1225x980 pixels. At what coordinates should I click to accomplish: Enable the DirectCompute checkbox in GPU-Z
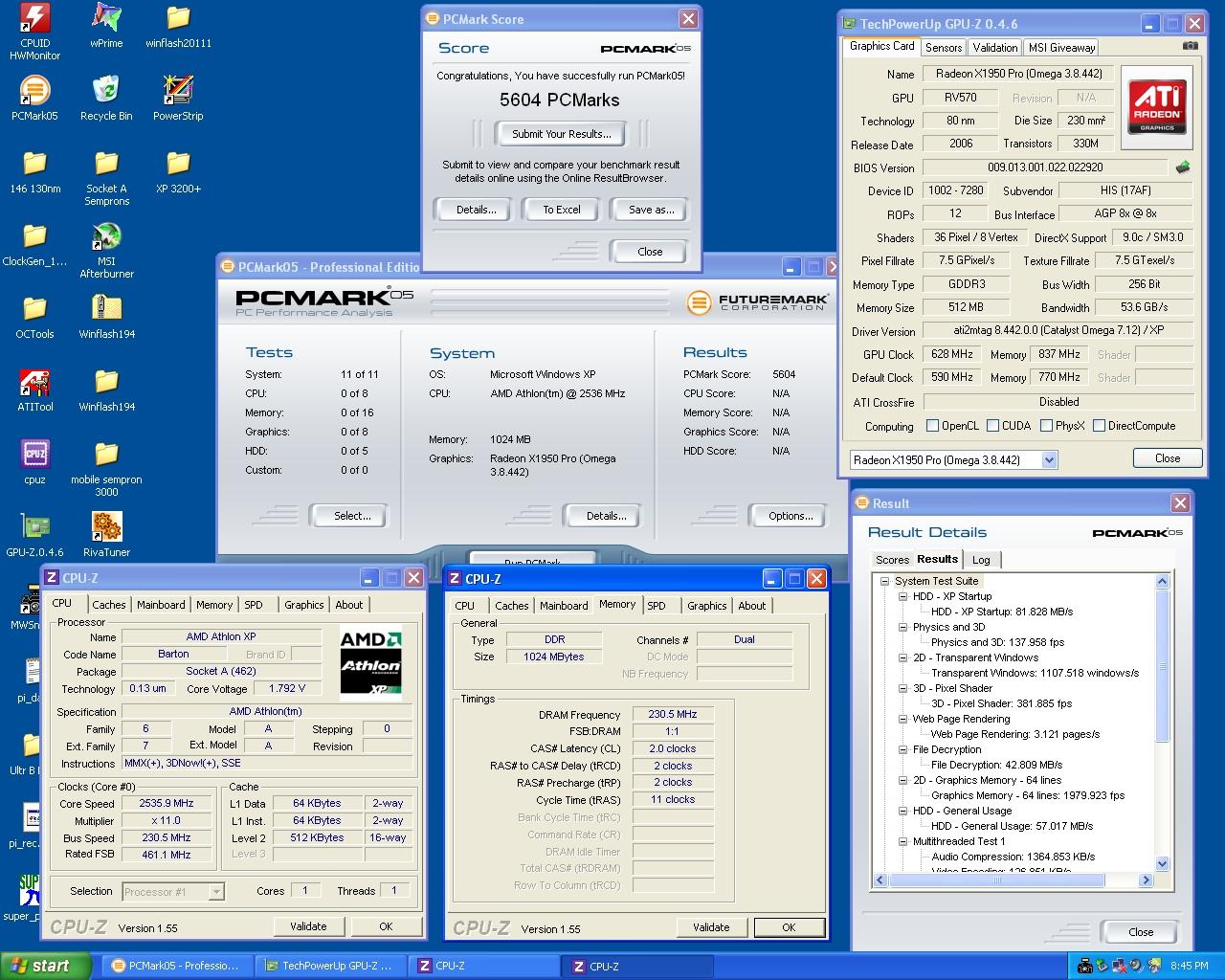click(x=1099, y=426)
